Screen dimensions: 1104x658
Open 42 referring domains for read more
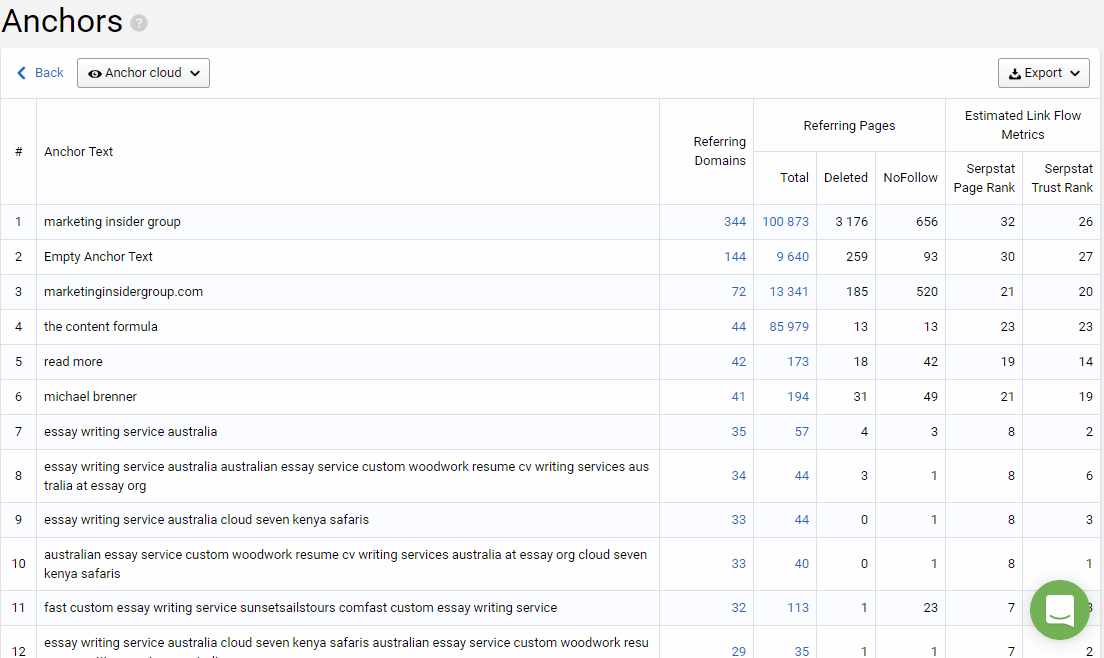(x=738, y=362)
